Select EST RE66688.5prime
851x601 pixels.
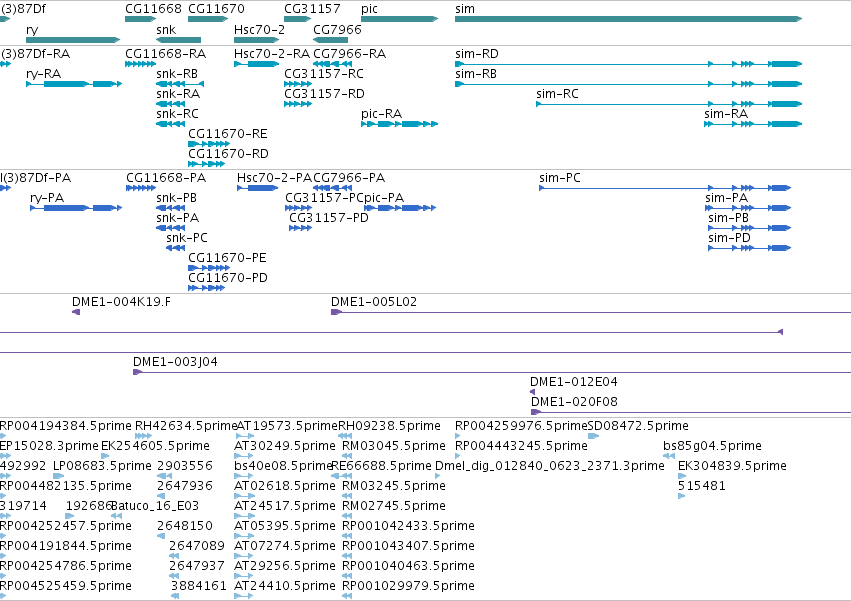(341, 476)
